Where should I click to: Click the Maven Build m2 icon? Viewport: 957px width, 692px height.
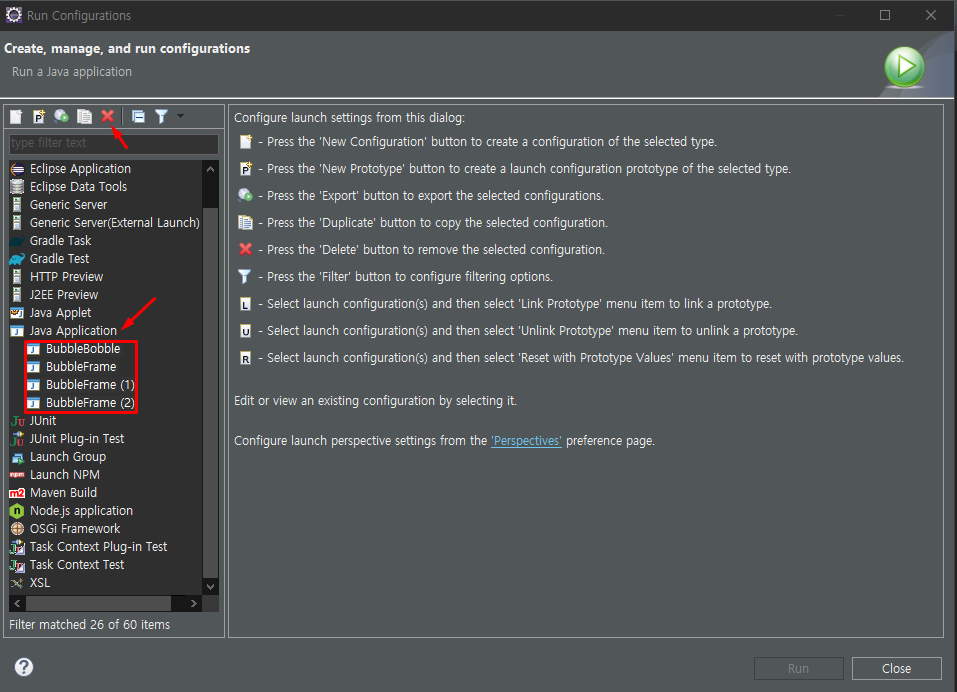[x=17, y=493]
